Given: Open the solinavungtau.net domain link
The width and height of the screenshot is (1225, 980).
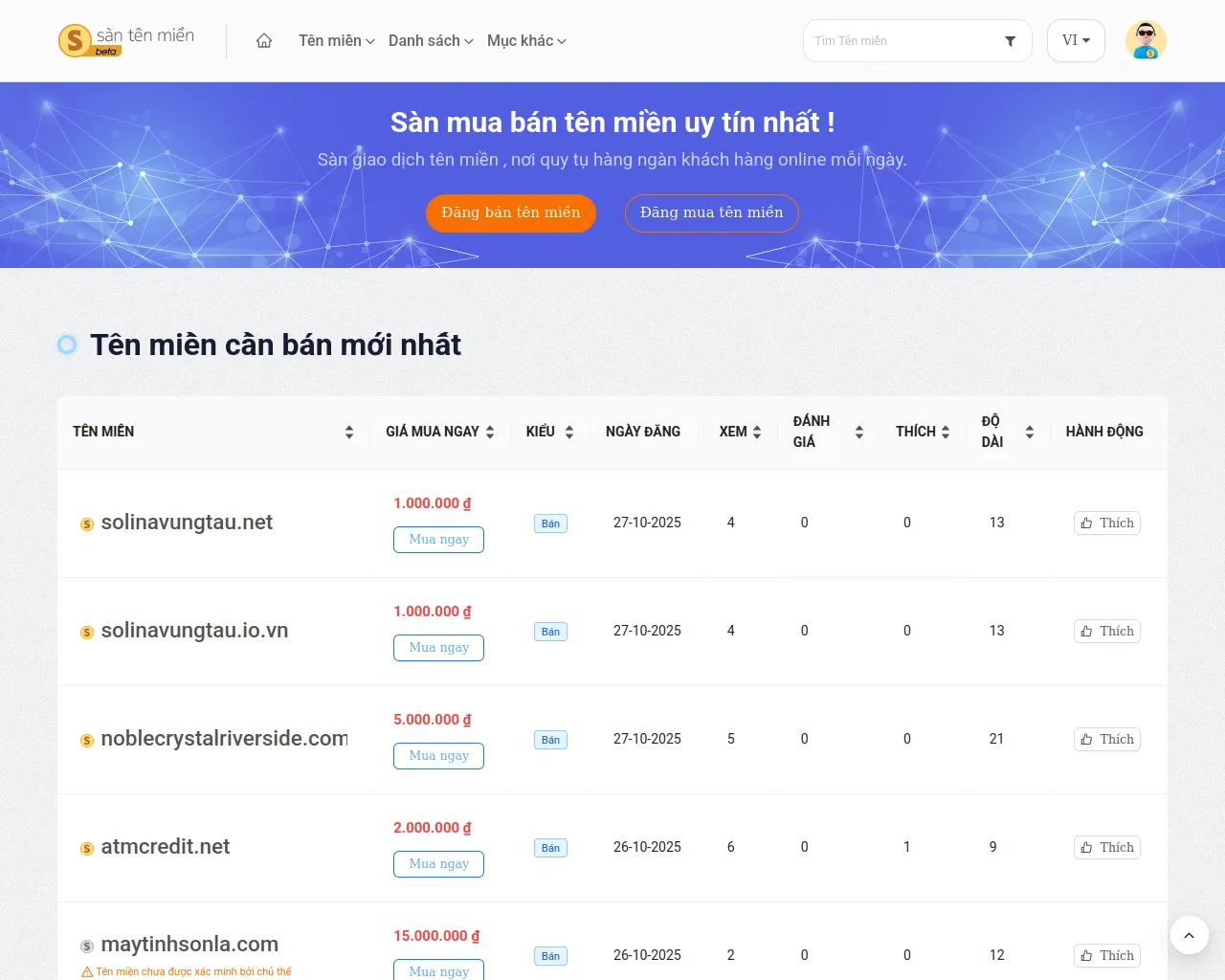Looking at the screenshot, I should [187, 523].
